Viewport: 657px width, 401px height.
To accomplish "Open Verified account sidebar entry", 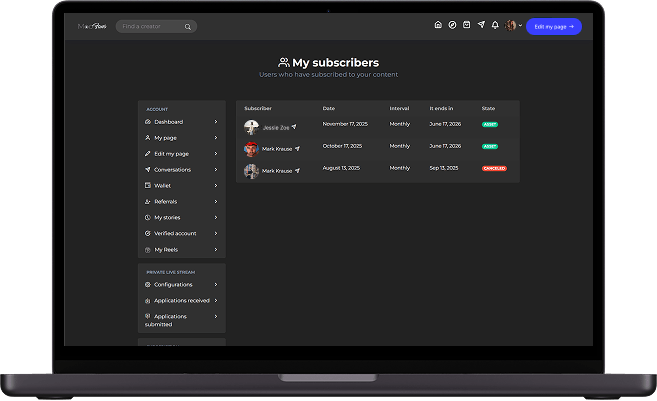I will point(181,233).
